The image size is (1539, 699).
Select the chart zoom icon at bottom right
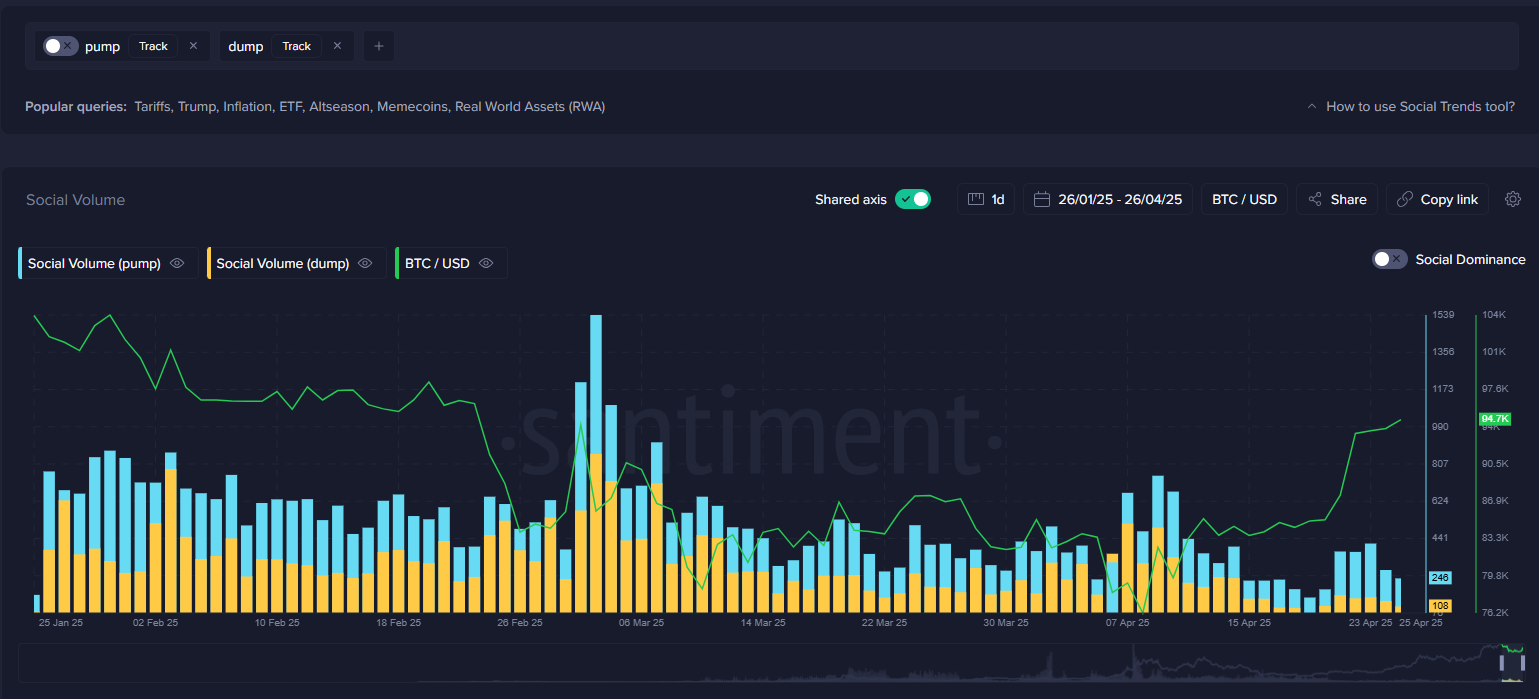[x=1511, y=661]
